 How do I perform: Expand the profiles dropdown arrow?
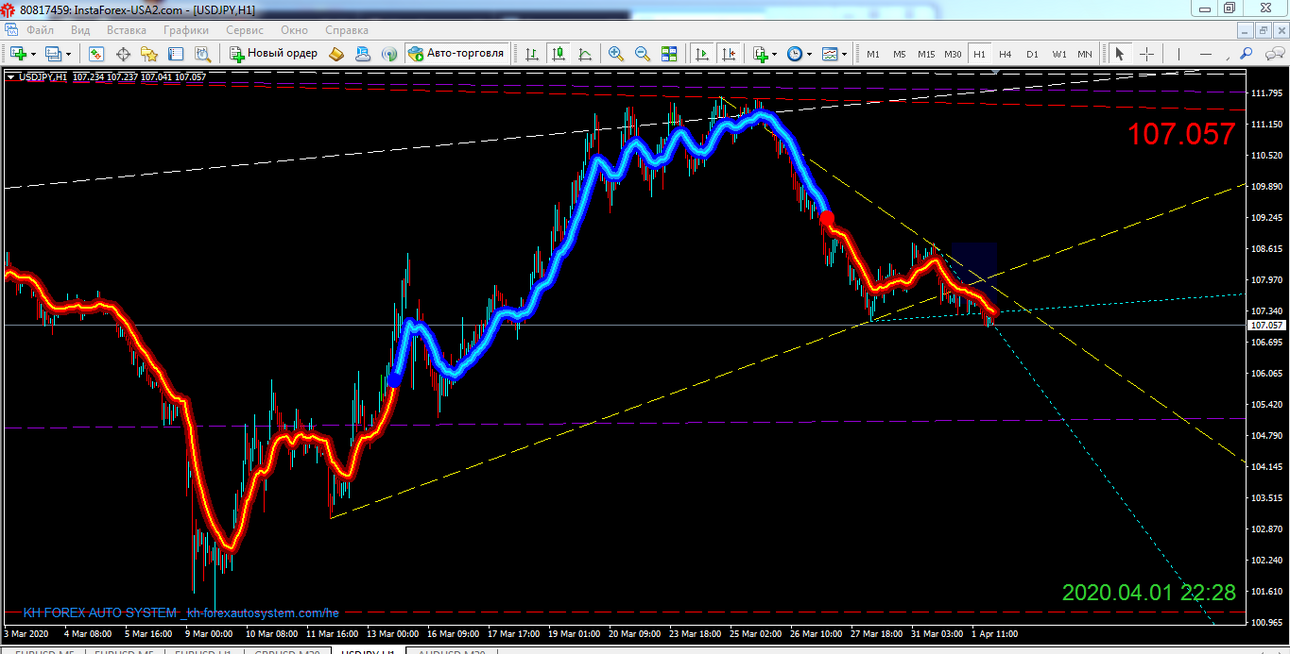tap(68, 54)
